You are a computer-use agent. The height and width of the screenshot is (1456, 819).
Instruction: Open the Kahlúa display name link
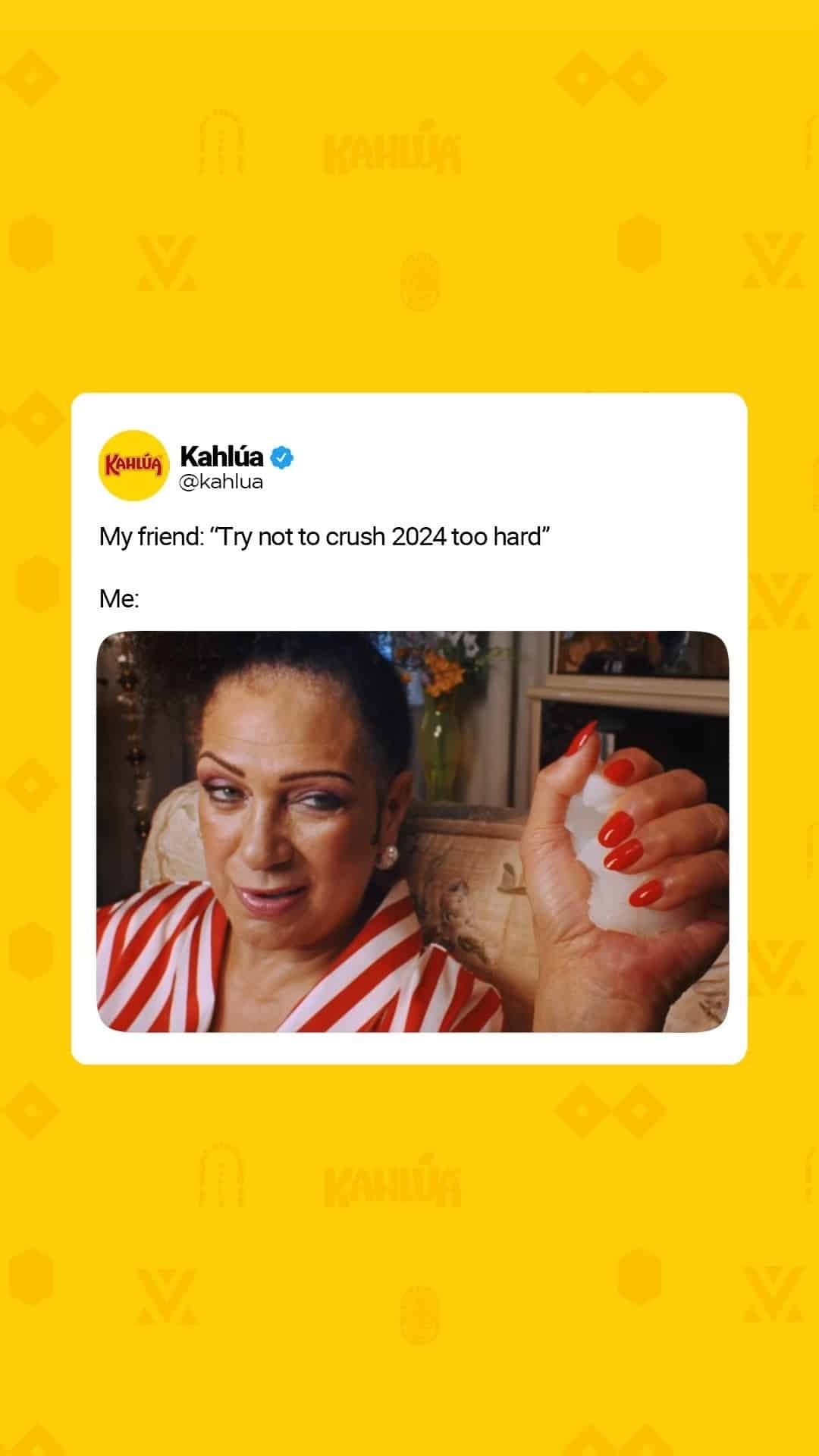point(221,457)
